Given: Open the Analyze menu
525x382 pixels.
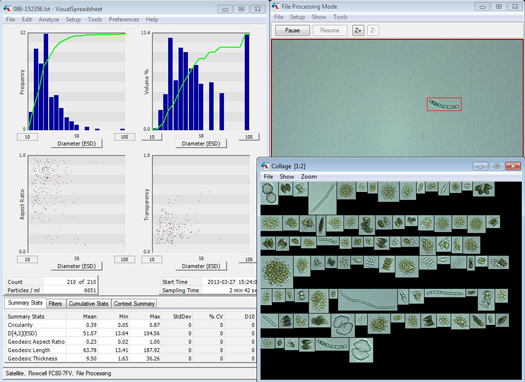Looking at the screenshot, I should (x=49, y=19).
